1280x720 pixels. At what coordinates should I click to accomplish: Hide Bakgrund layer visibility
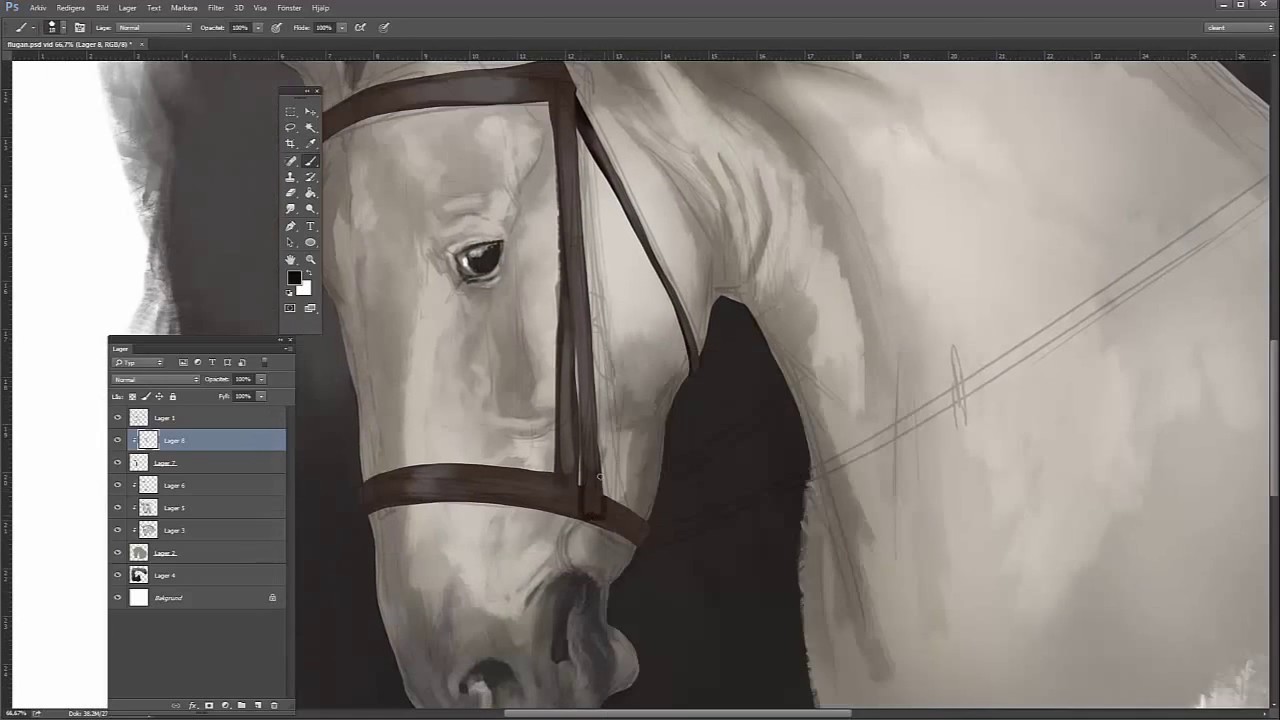point(118,598)
